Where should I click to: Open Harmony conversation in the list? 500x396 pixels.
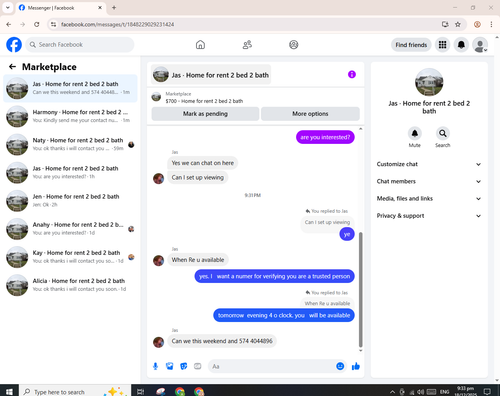pyautogui.click(x=70, y=116)
